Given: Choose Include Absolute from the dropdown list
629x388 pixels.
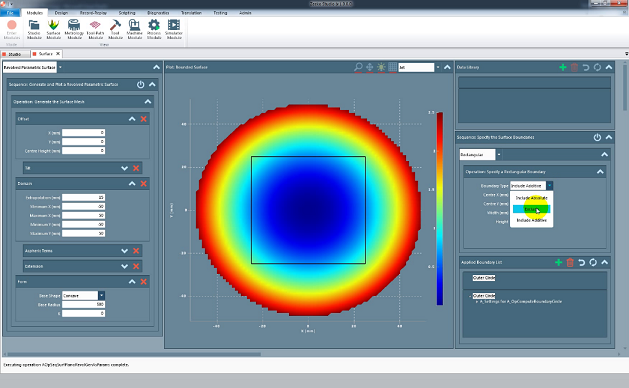Looking at the screenshot, I should (531, 198).
